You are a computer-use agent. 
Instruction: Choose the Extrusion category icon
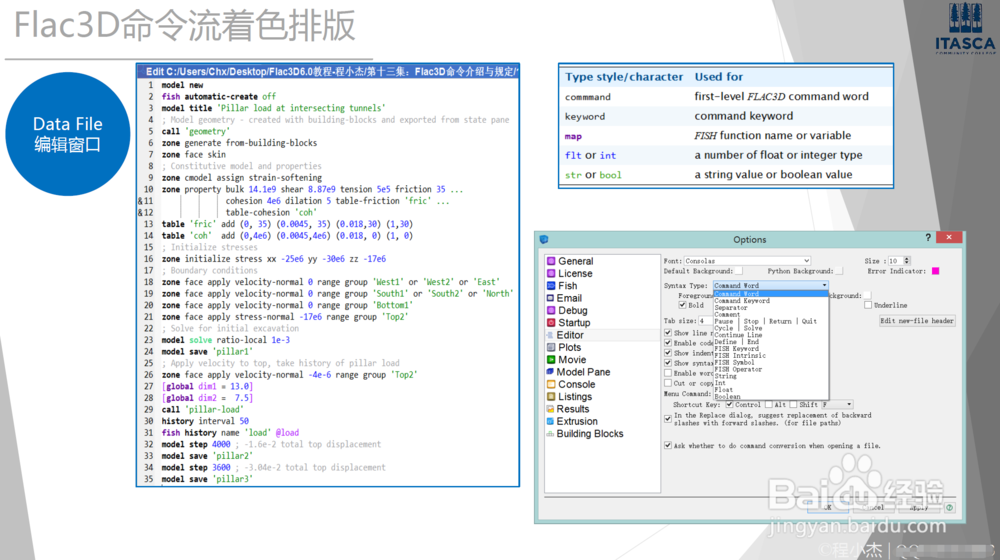coord(550,421)
